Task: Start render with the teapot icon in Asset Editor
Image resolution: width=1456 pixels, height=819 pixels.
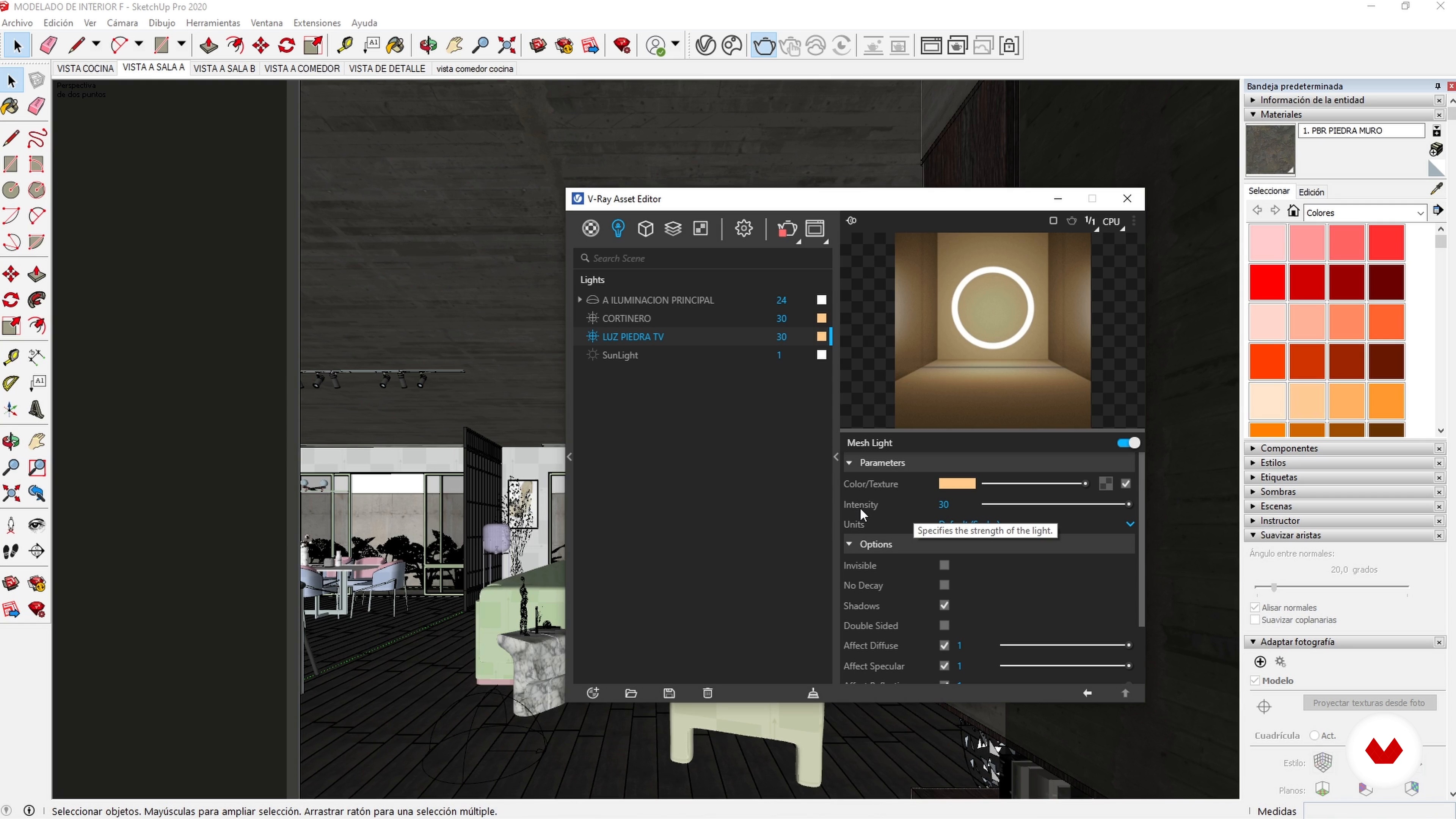Action: (x=787, y=228)
